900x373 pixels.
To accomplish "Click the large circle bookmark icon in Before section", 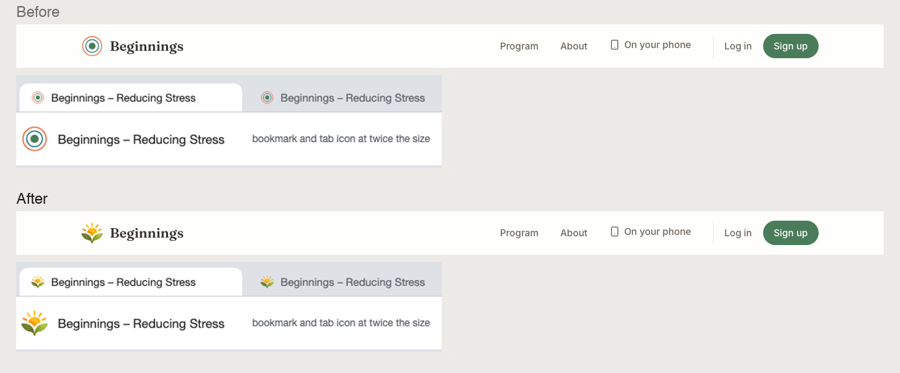I will [x=34, y=139].
